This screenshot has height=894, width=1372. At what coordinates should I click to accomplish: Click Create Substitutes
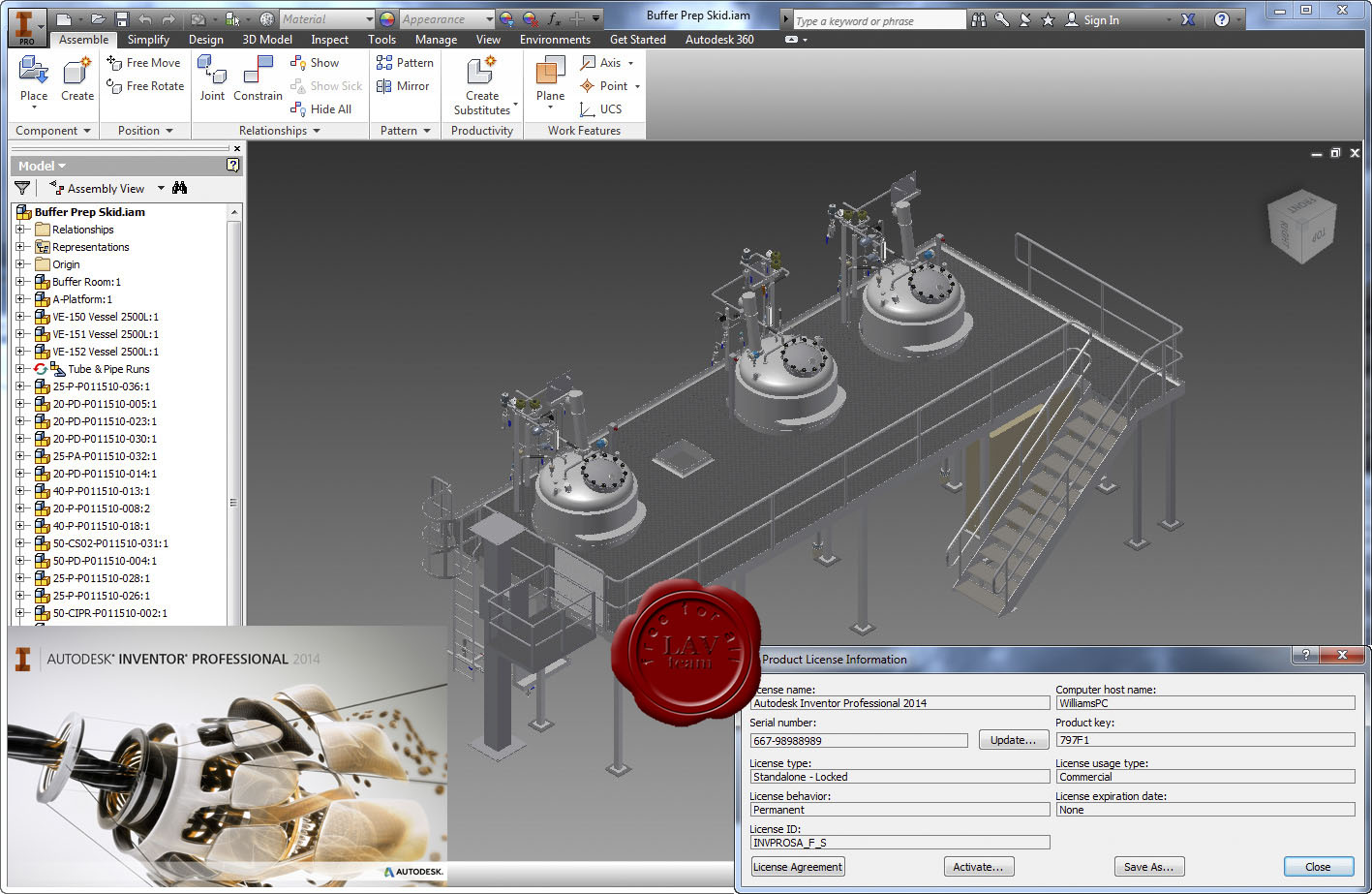coord(482,85)
